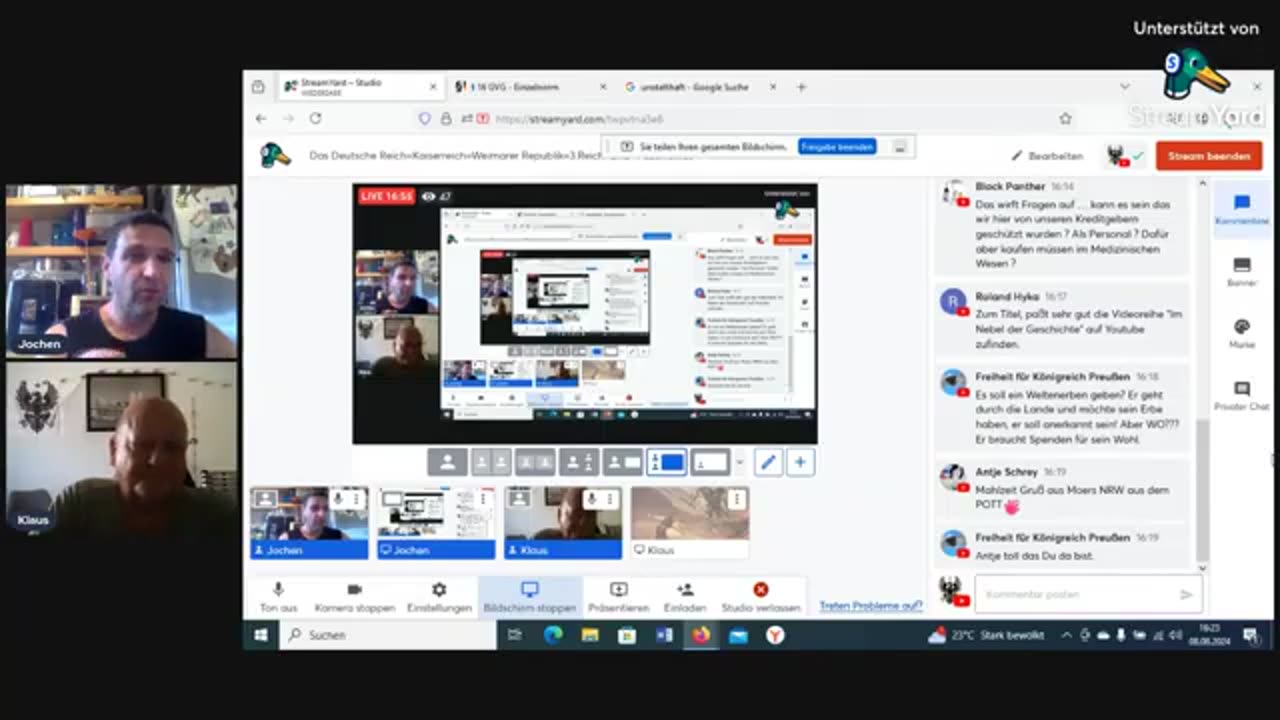Expand browser tab list chevron
The height and width of the screenshot is (720, 1280).
pyautogui.click(x=1124, y=87)
